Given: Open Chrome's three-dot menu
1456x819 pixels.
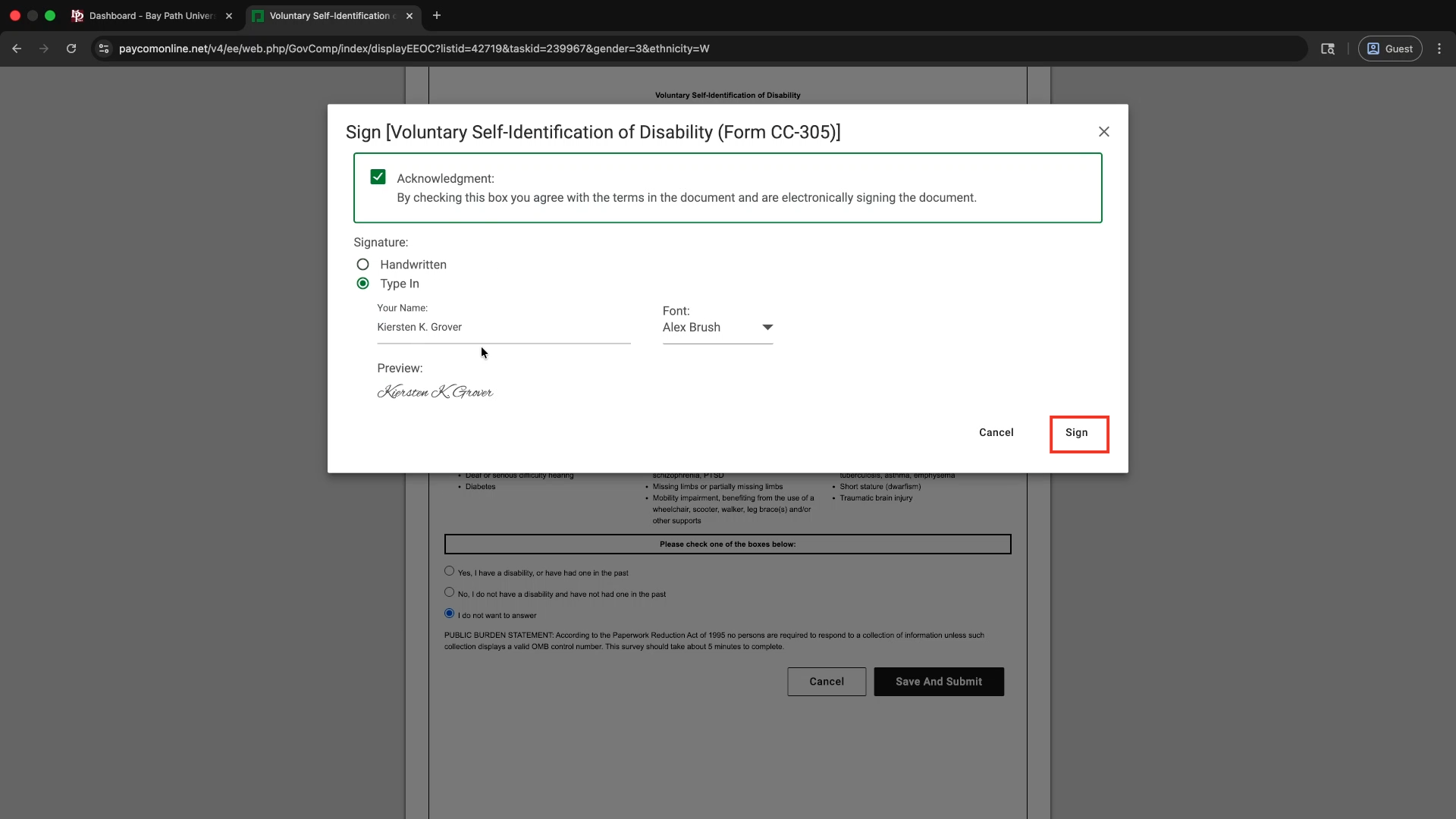Looking at the screenshot, I should click(1439, 49).
